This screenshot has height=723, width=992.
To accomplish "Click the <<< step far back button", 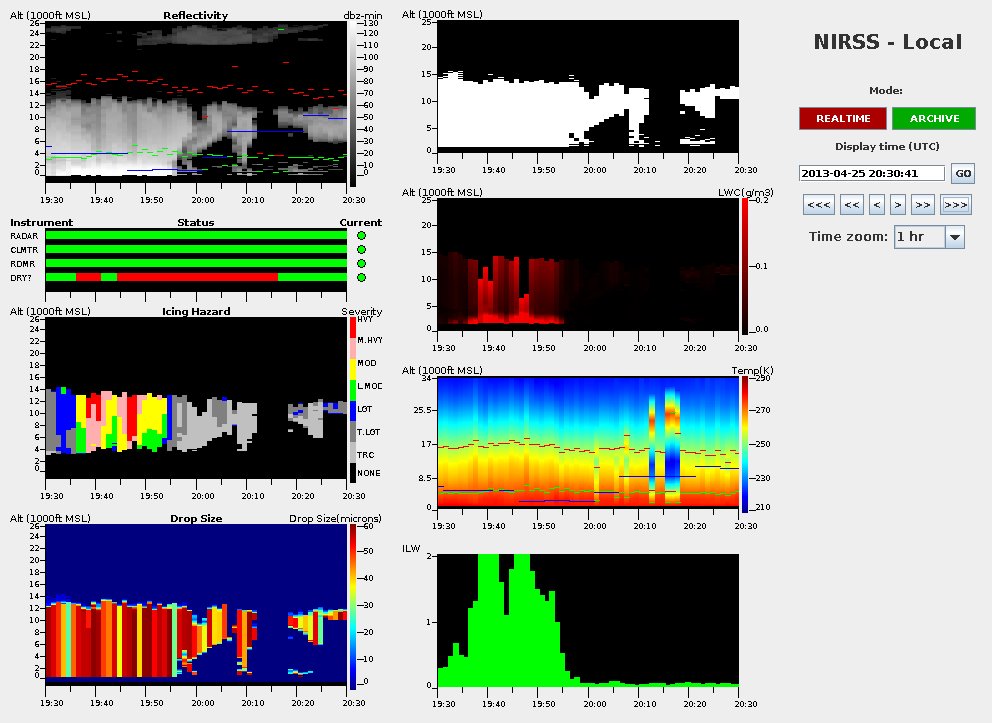I will (x=818, y=205).
